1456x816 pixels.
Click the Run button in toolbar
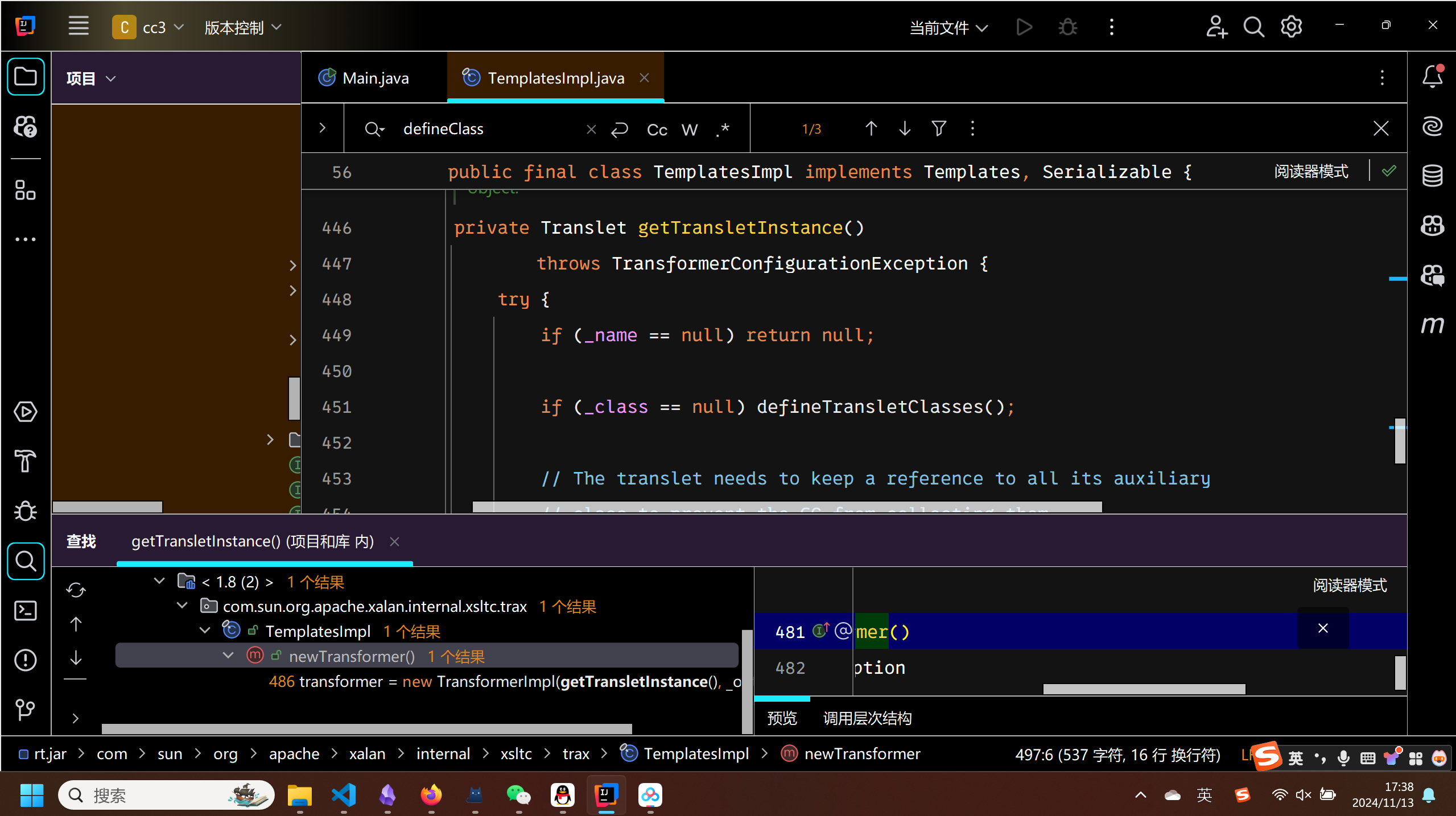pos(1024,27)
